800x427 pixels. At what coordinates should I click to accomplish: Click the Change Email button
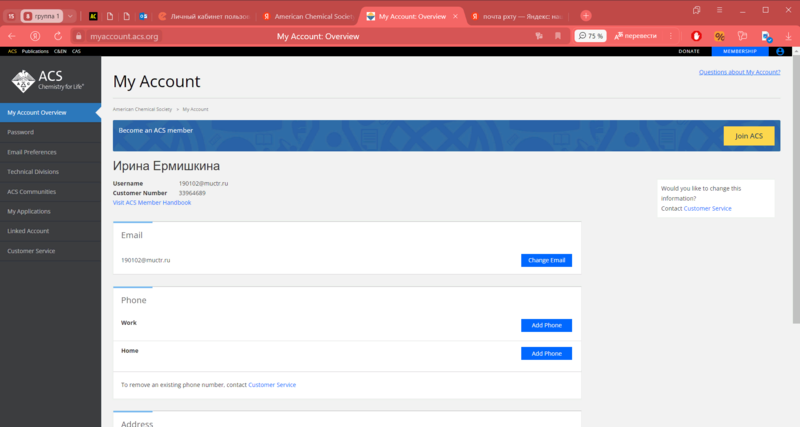click(x=546, y=260)
